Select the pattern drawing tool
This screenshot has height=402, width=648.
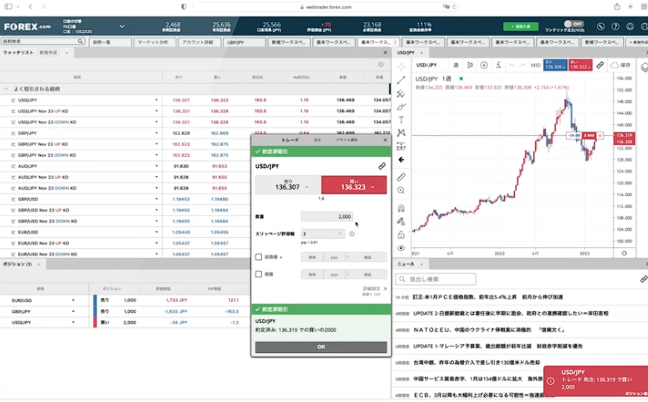(401, 133)
